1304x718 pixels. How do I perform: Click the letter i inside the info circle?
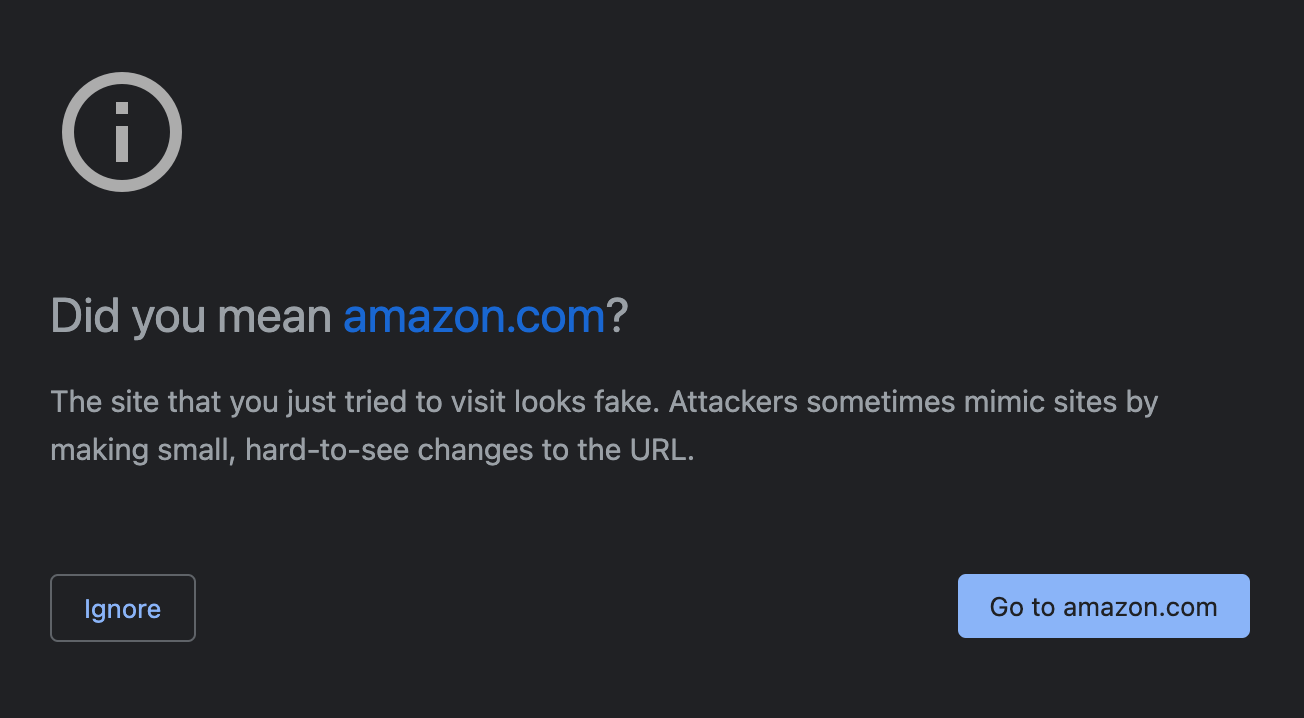click(x=122, y=132)
